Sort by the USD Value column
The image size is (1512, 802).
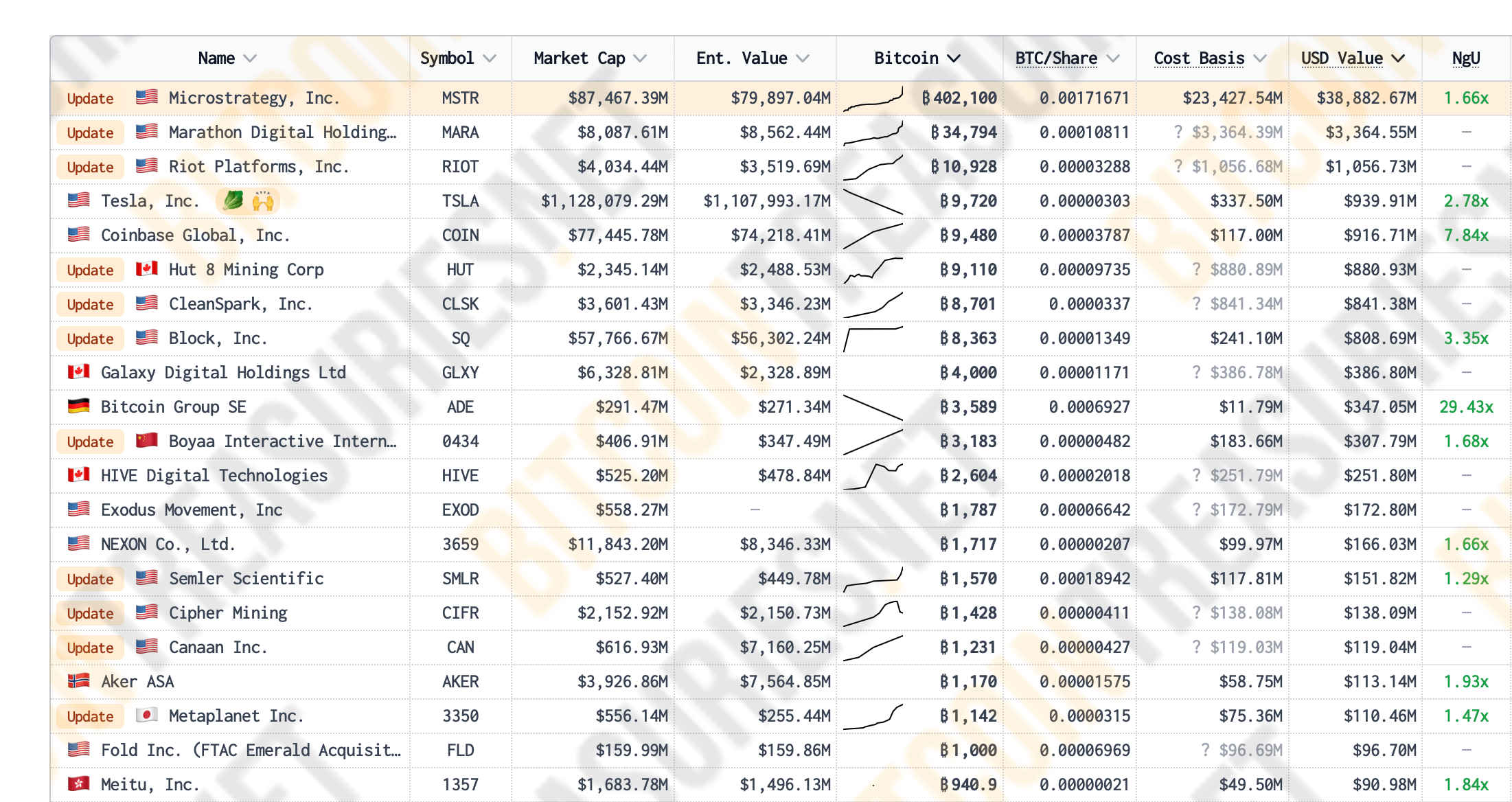[x=1353, y=58]
